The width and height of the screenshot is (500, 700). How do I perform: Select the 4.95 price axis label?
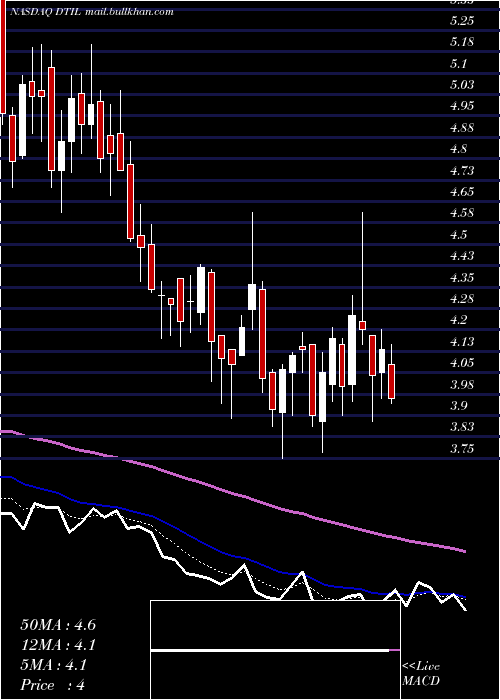coord(462,106)
